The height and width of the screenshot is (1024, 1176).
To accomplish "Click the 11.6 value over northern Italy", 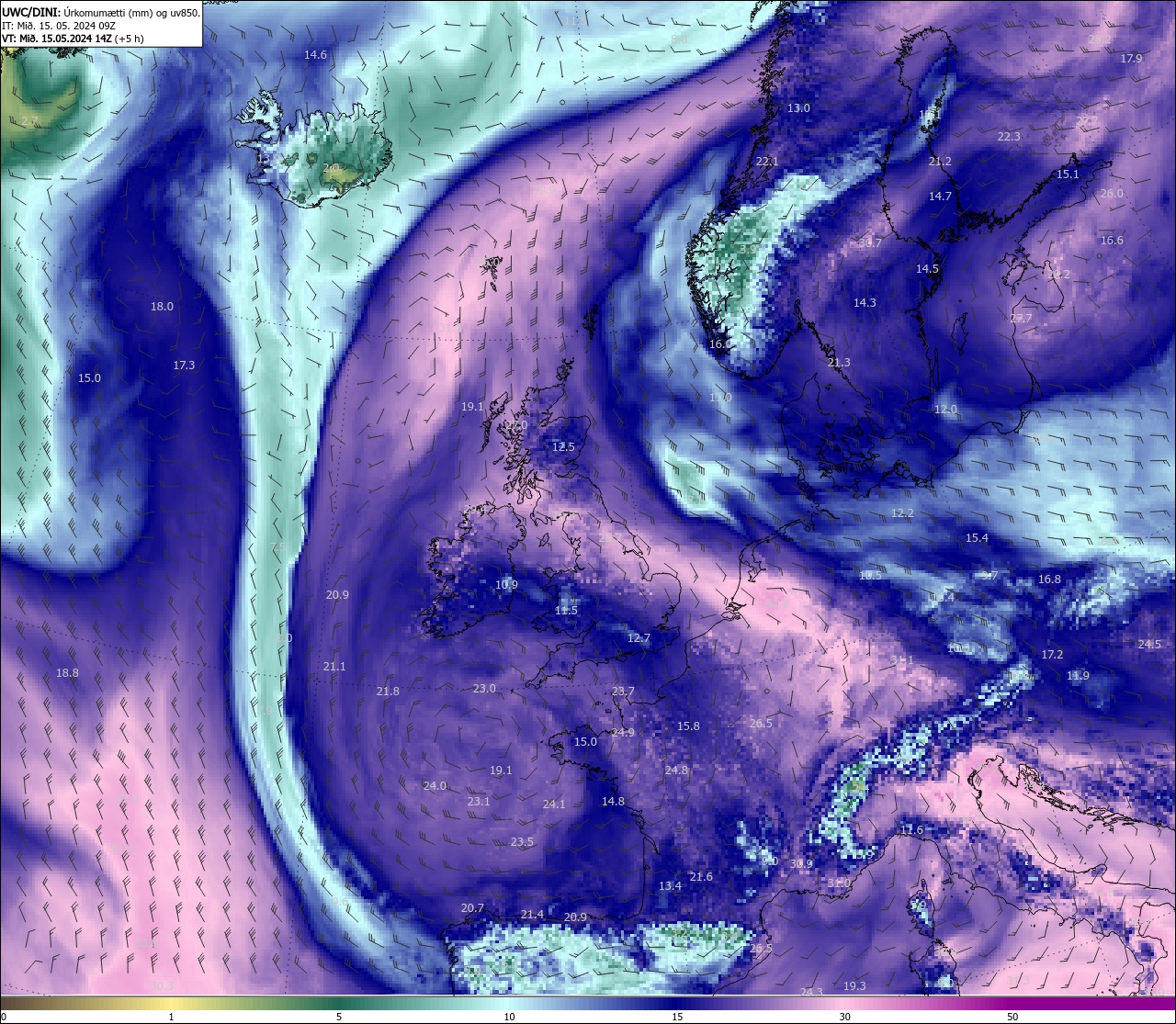I will pyautogui.click(x=911, y=830).
